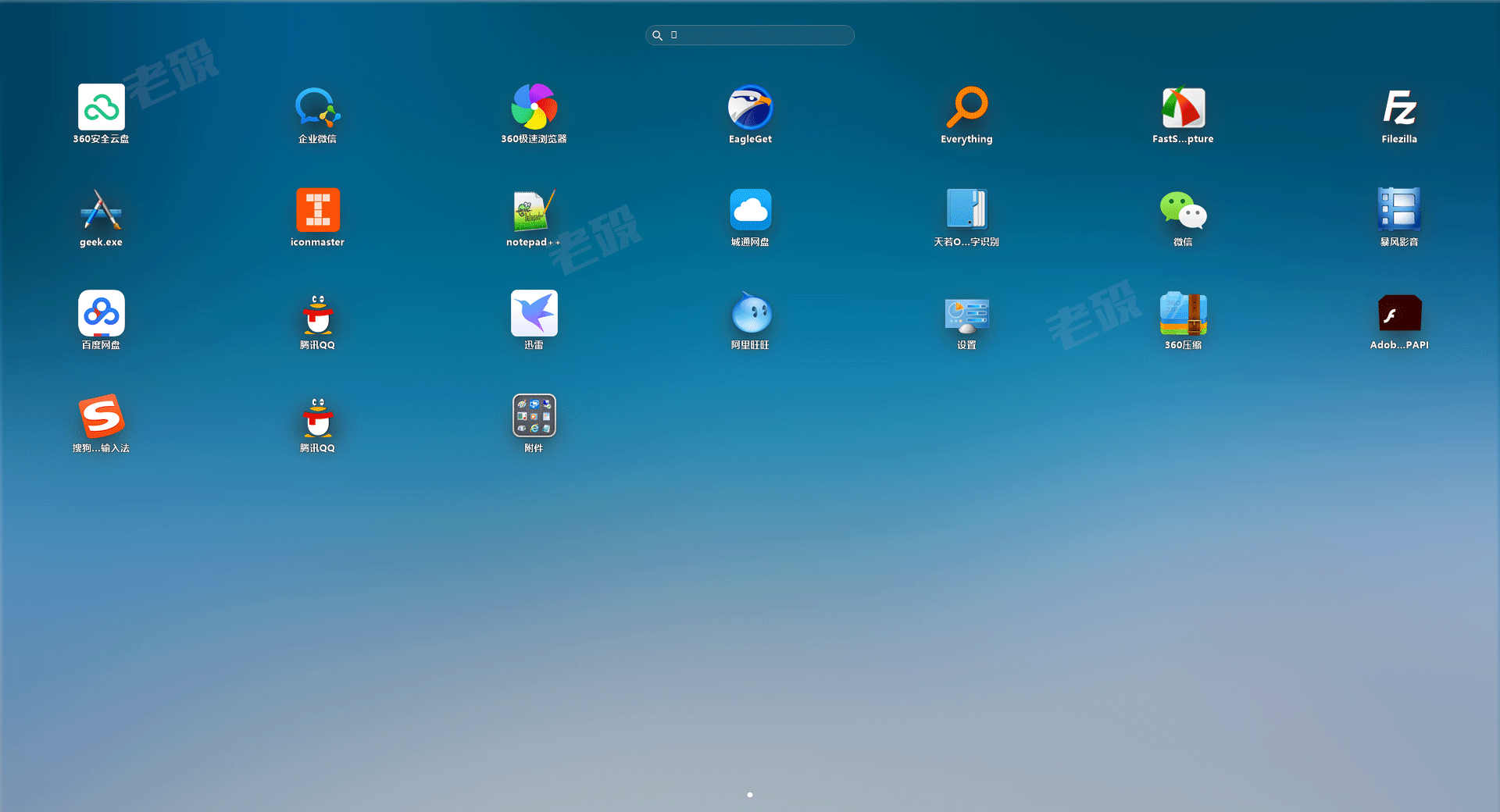Screen dimensions: 1500x812
Task: Open the Filezilla FTP client
Action: [x=1399, y=107]
